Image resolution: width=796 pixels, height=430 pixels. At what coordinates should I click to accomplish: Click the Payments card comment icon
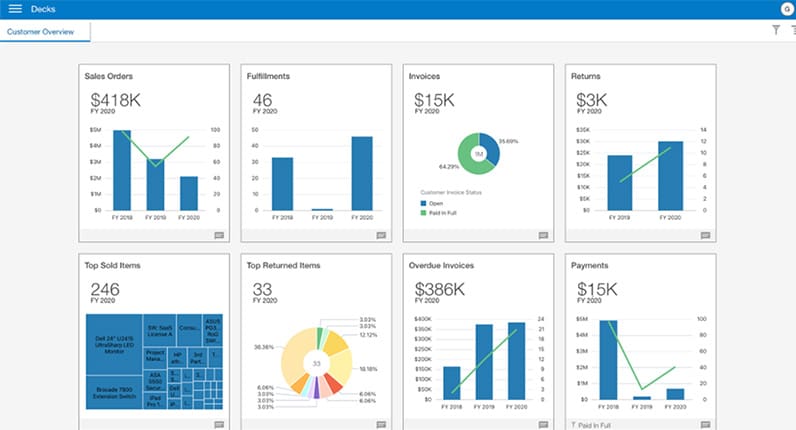(x=705, y=424)
